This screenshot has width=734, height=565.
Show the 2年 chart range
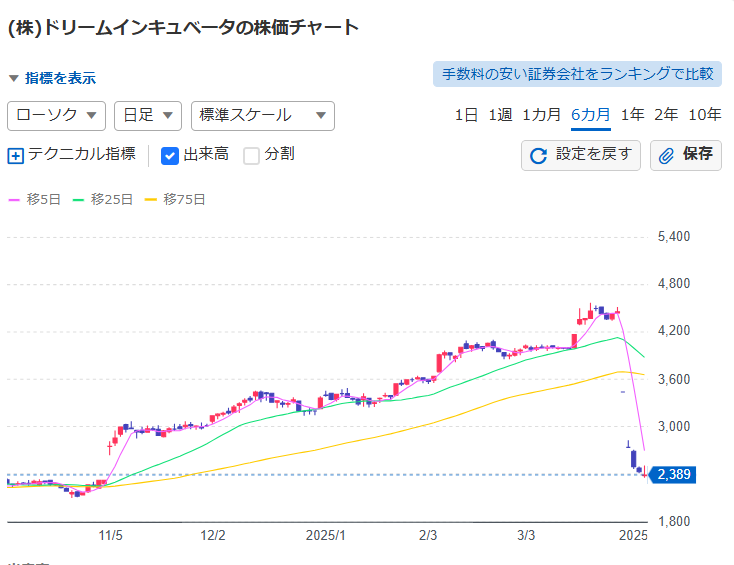[666, 115]
